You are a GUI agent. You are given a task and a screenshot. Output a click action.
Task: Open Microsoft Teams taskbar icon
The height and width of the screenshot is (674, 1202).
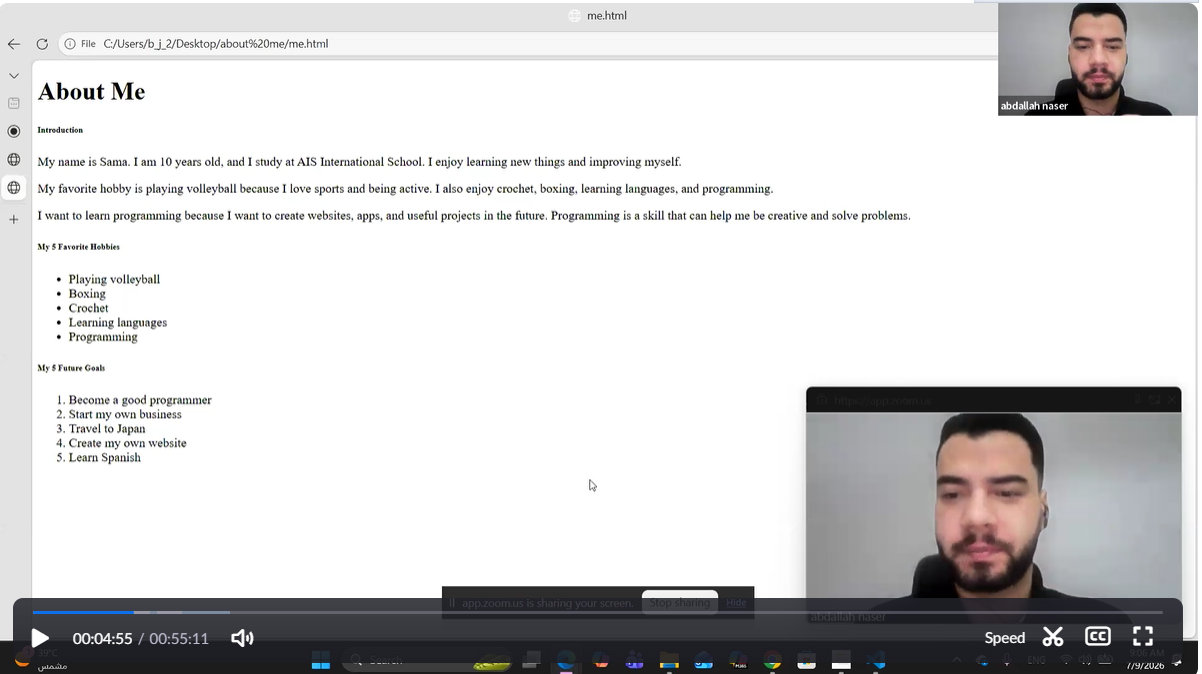pyautogui.click(x=635, y=660)
